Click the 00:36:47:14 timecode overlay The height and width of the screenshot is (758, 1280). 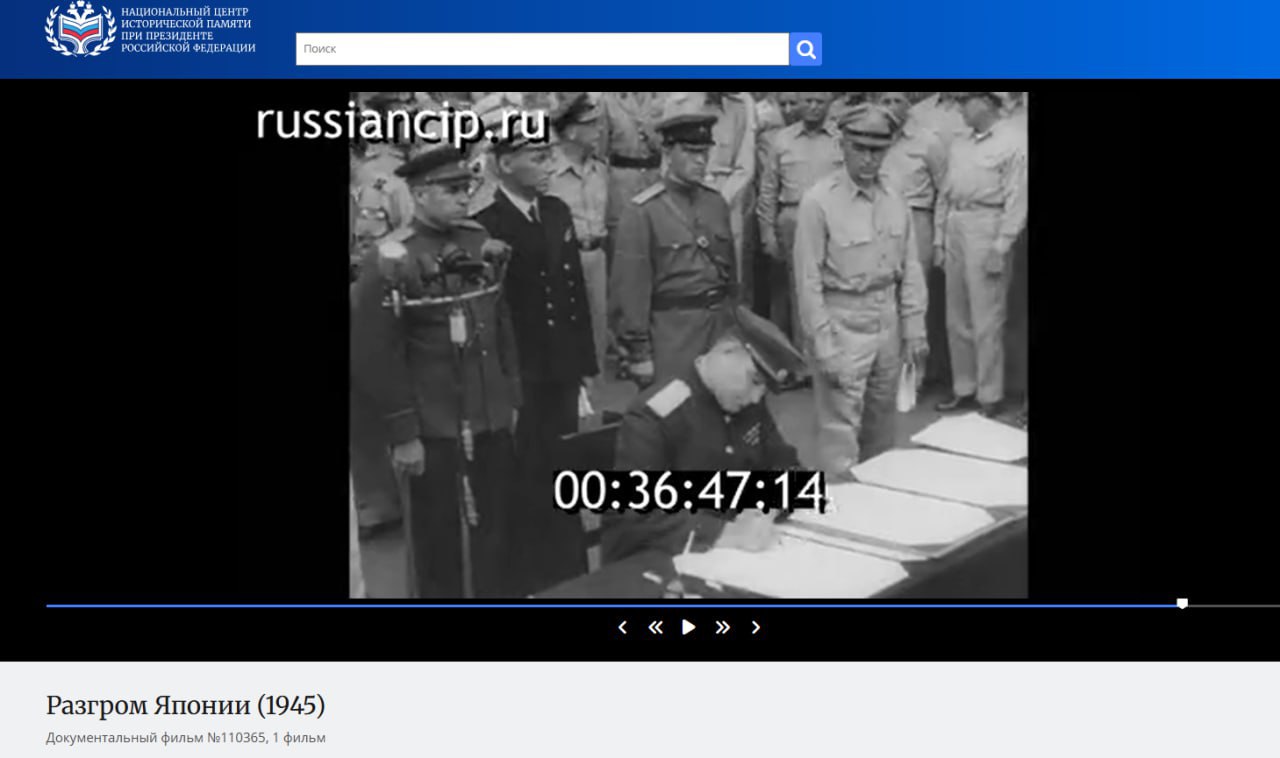[690, 491]
